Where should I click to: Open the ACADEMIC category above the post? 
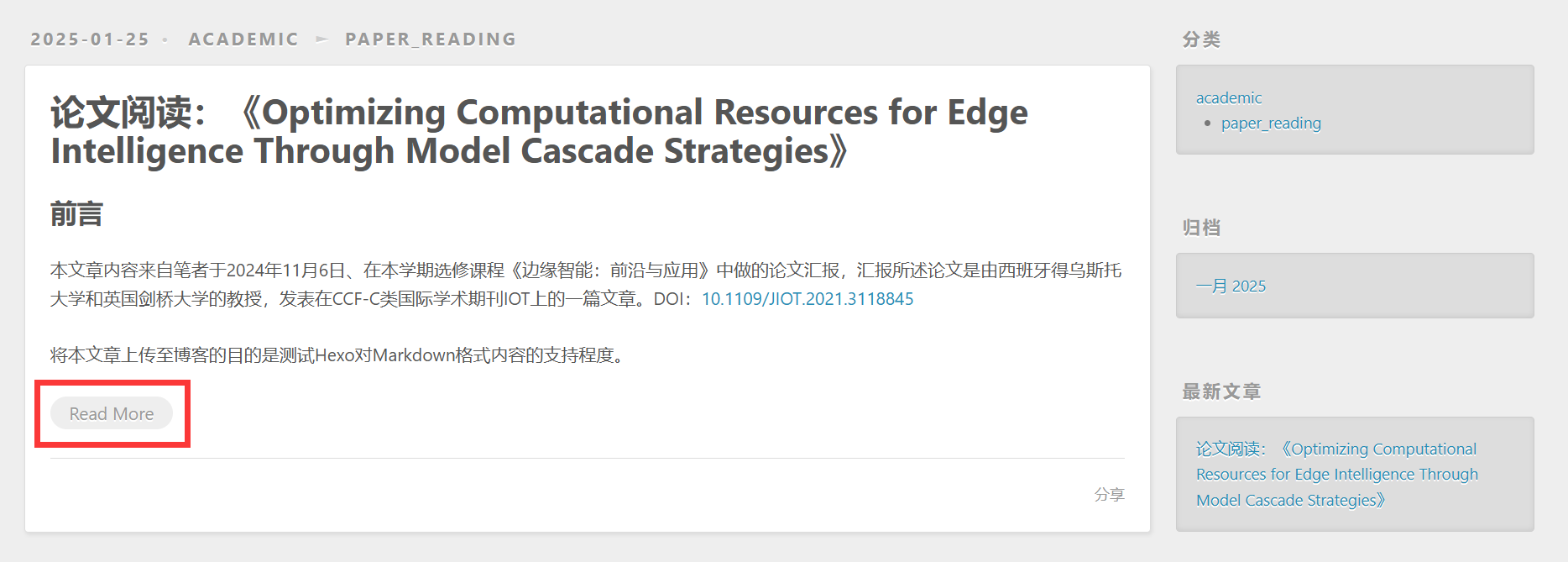pyautogui.click(x=243, y=39)
